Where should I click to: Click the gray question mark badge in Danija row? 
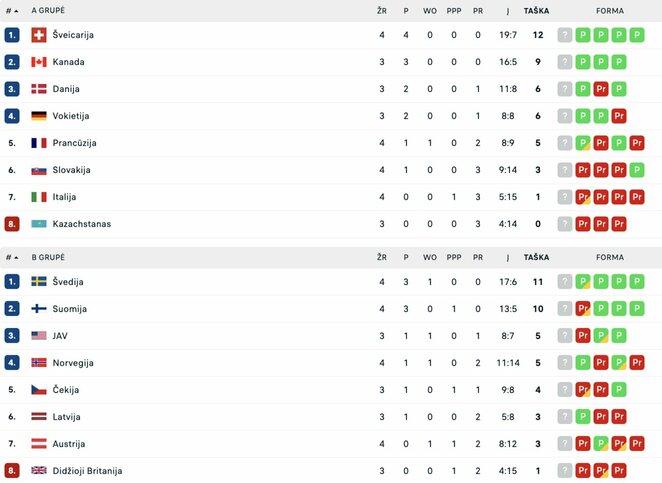coord(565,89)
